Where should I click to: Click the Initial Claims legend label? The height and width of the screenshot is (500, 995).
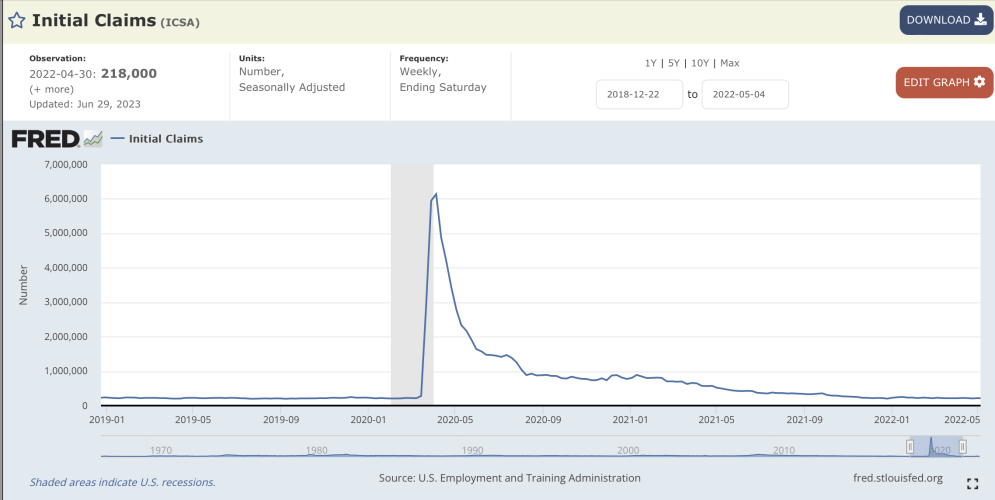(x=165, y=139)
